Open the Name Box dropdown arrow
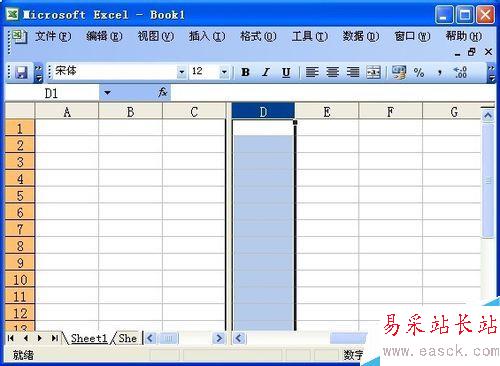Viewport: 500px width, 366px height. (107, 93)
